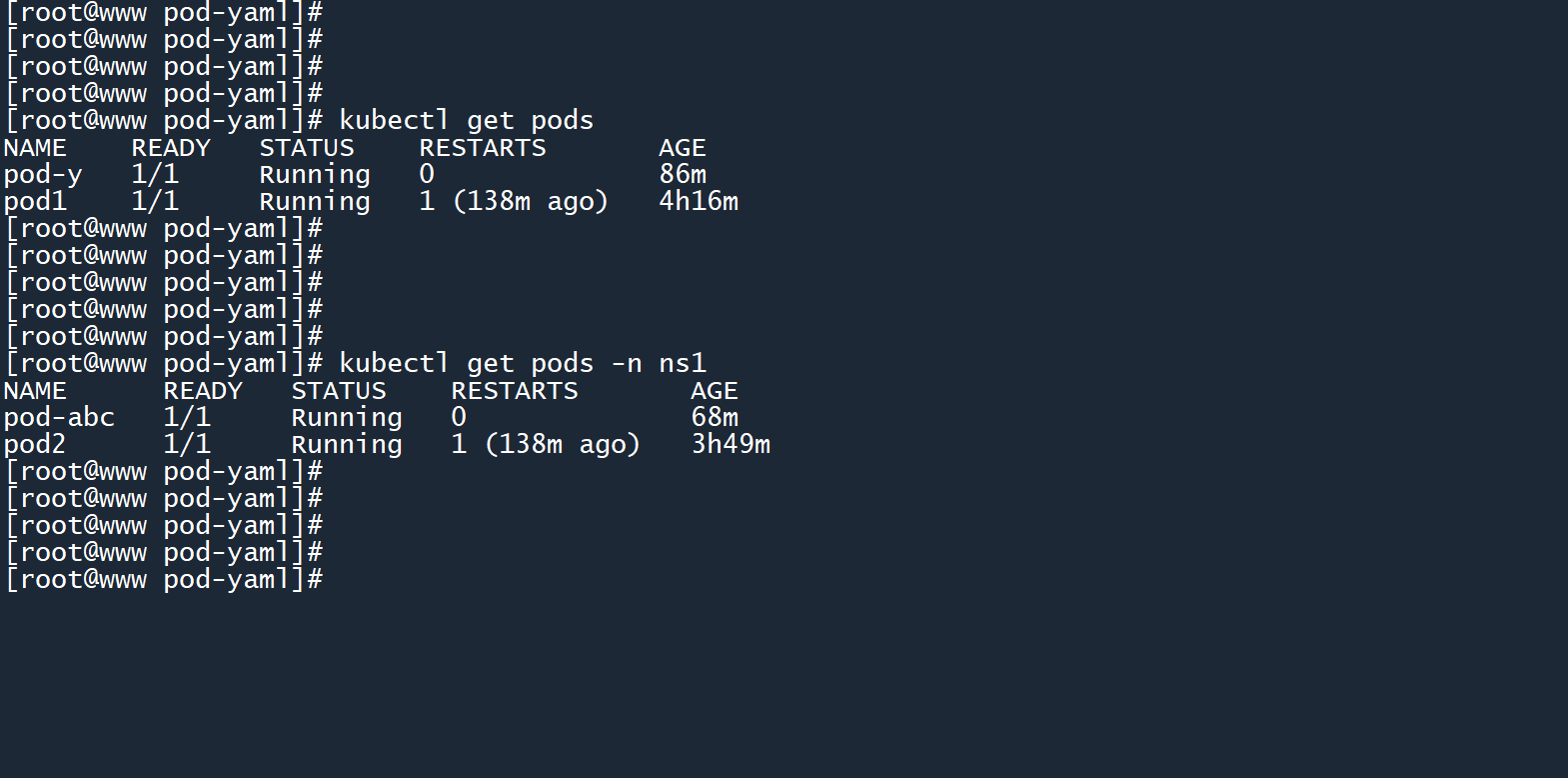1568x778 pixels.
Task: Click the 86m age value
Action: tap(683, 175)
